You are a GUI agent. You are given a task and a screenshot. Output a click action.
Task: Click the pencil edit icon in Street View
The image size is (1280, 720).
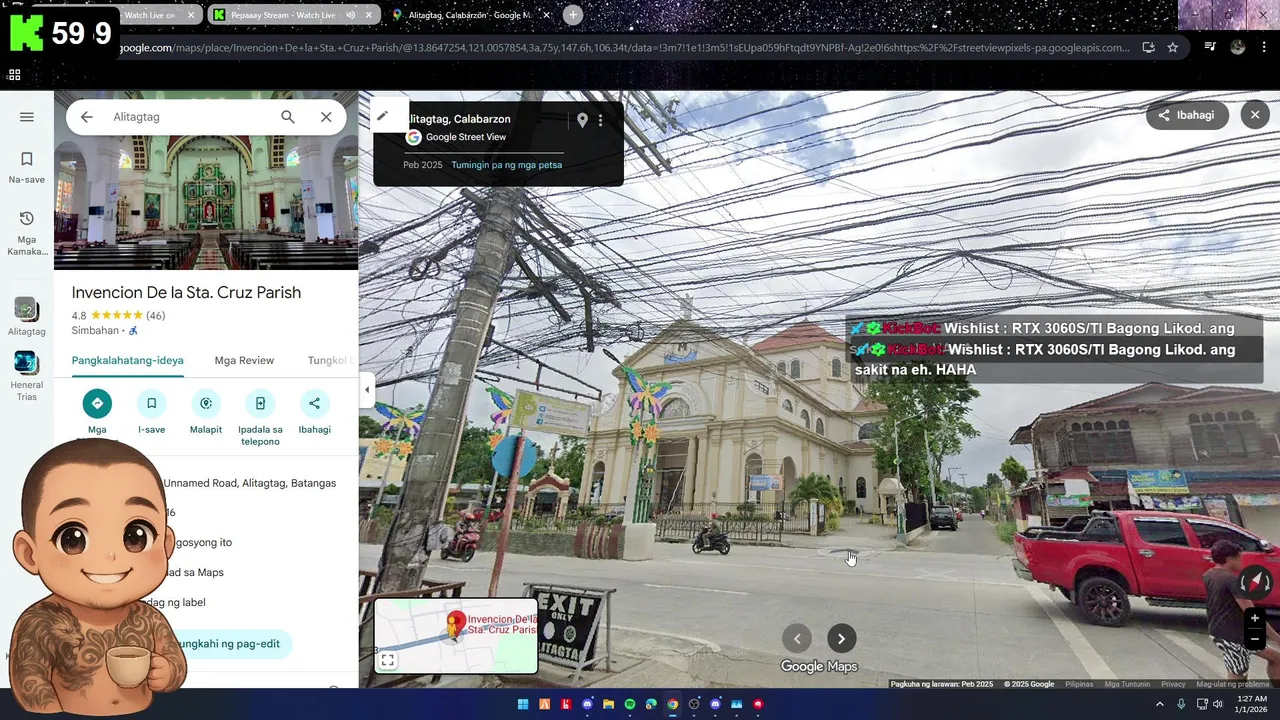click(382, 116)
